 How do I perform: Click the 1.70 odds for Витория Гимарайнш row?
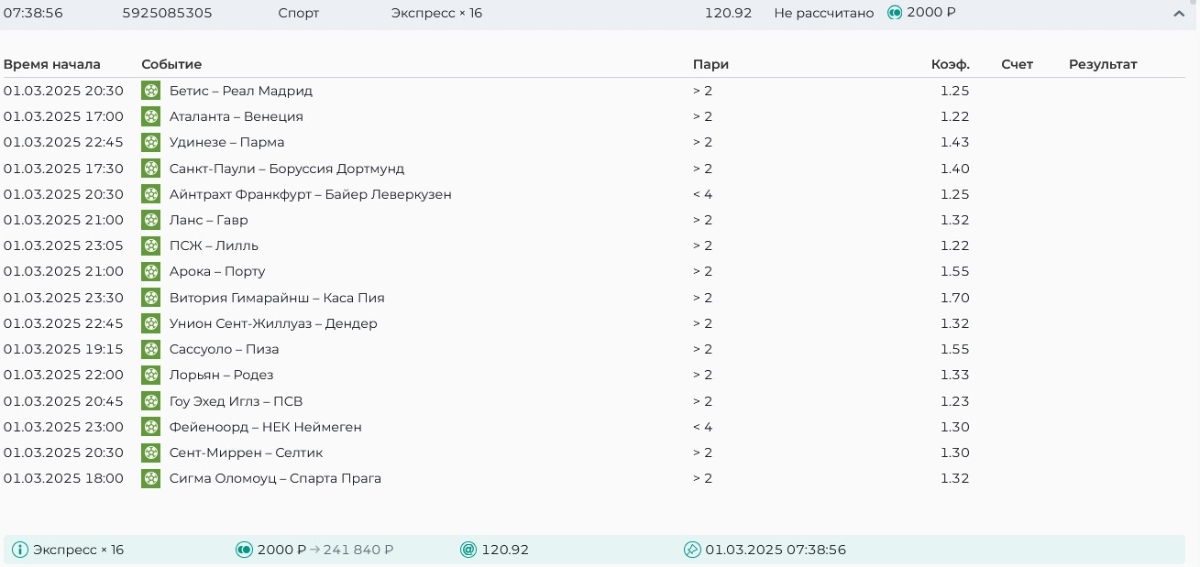955,298
